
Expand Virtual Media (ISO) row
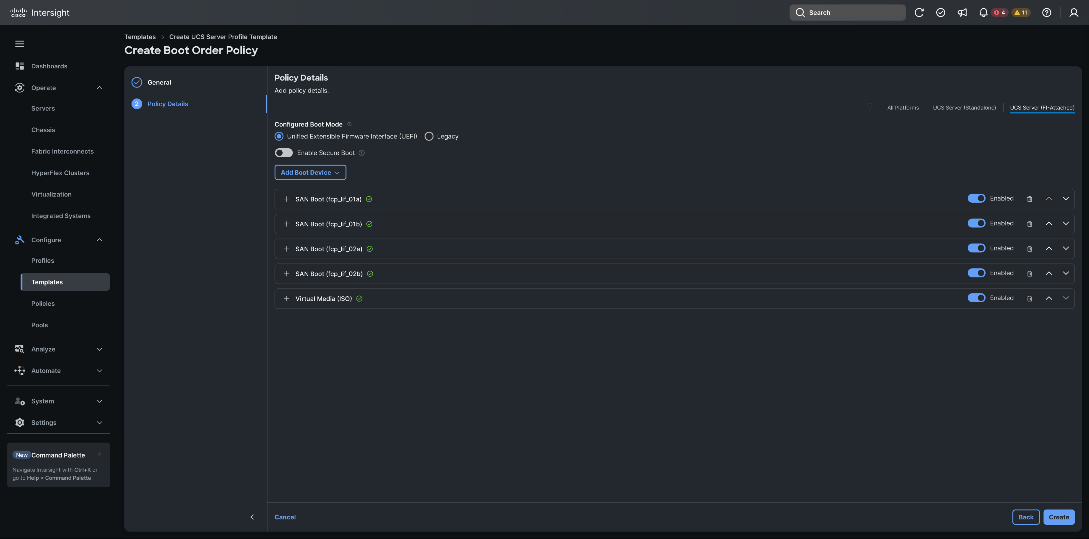point(286,299)
